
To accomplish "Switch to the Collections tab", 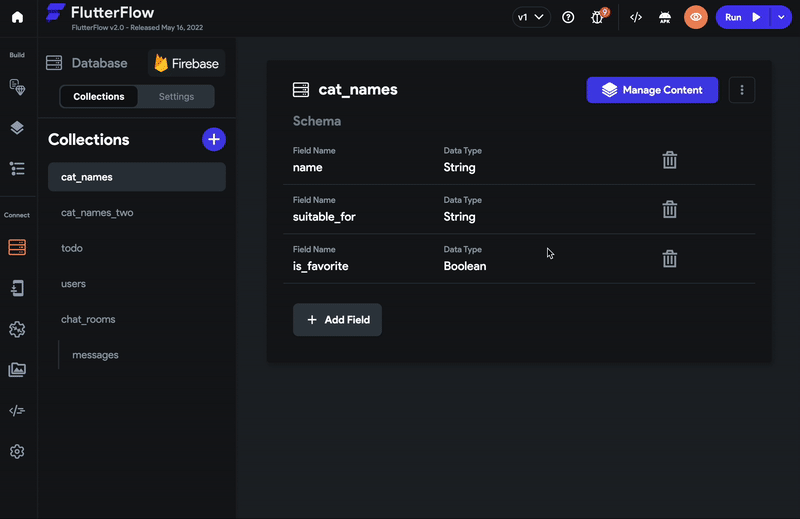I will click(98, 96).
